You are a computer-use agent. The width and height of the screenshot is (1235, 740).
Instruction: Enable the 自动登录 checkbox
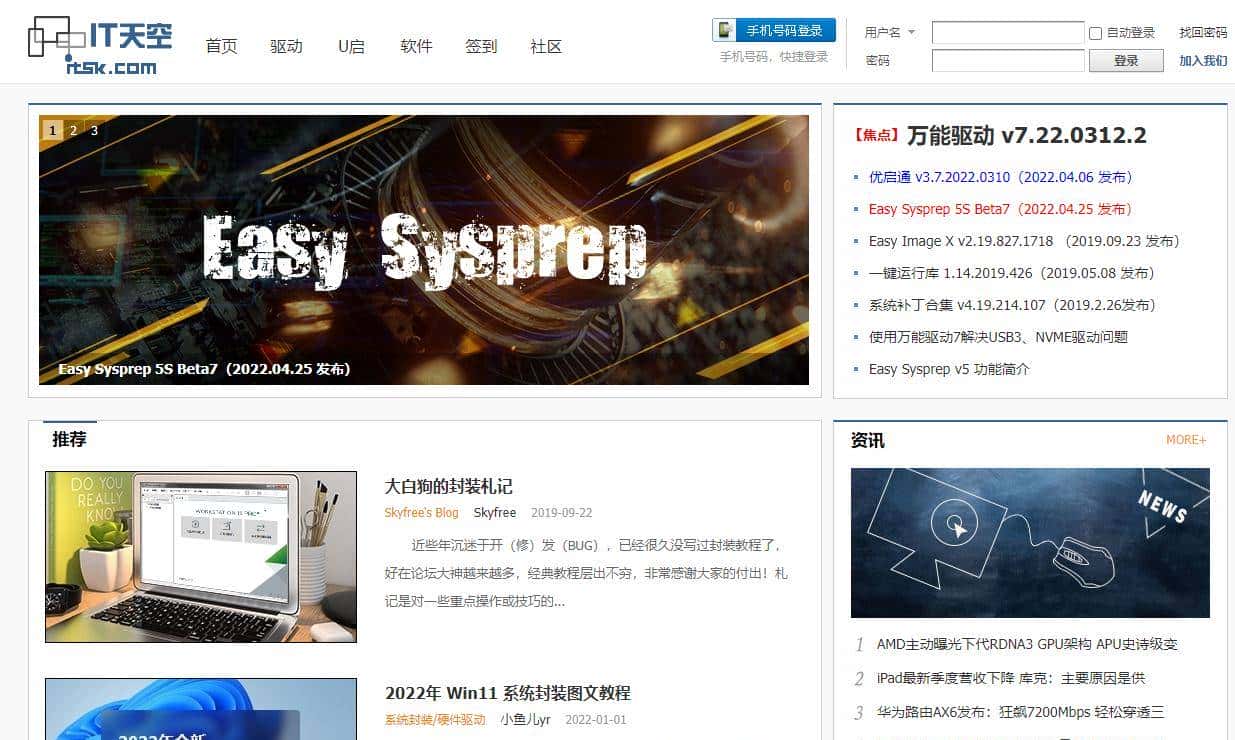pos(1096,33)
